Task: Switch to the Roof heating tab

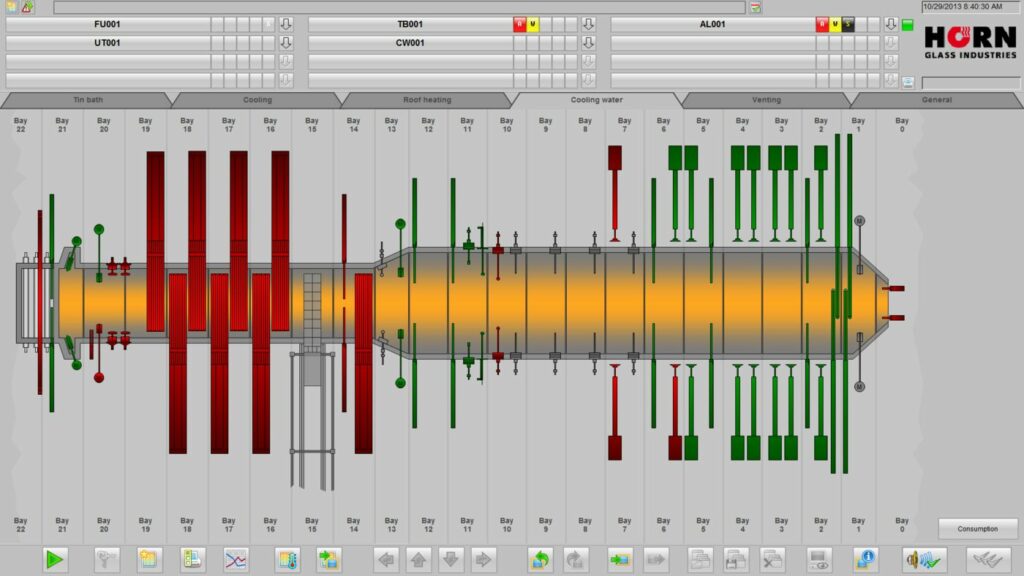Action: coord(427,100)
